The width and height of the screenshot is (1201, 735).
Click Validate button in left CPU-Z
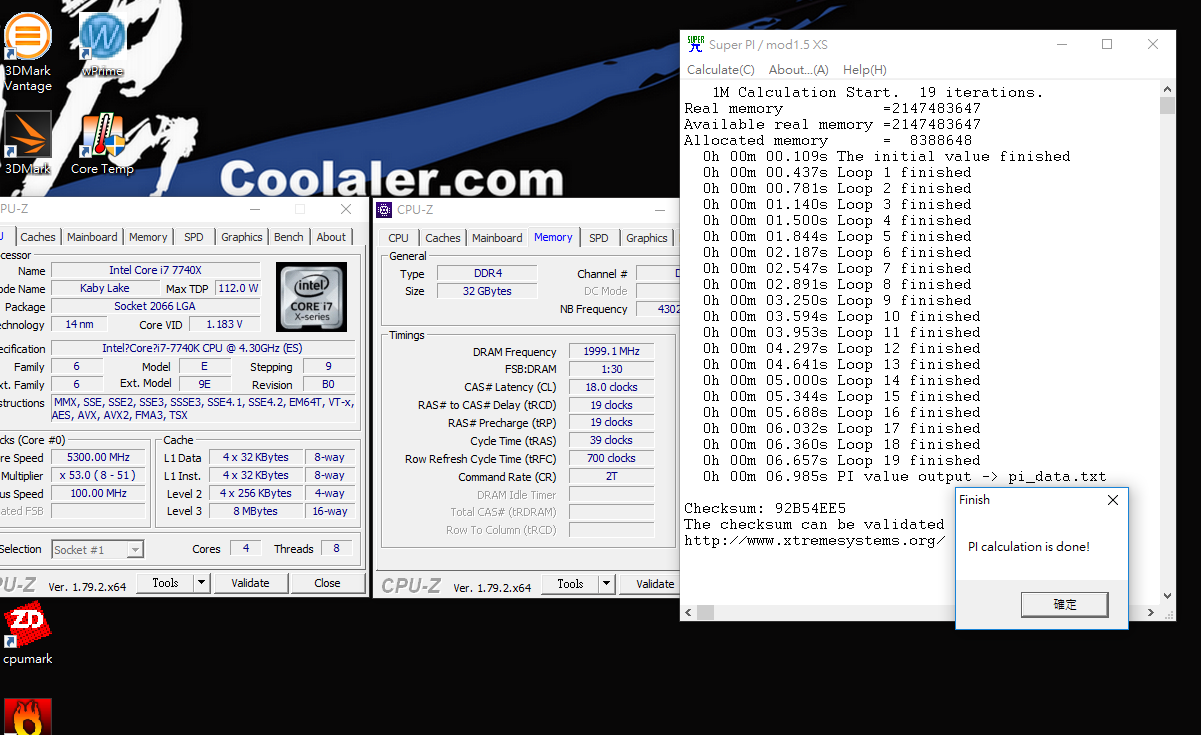[250, 583]
